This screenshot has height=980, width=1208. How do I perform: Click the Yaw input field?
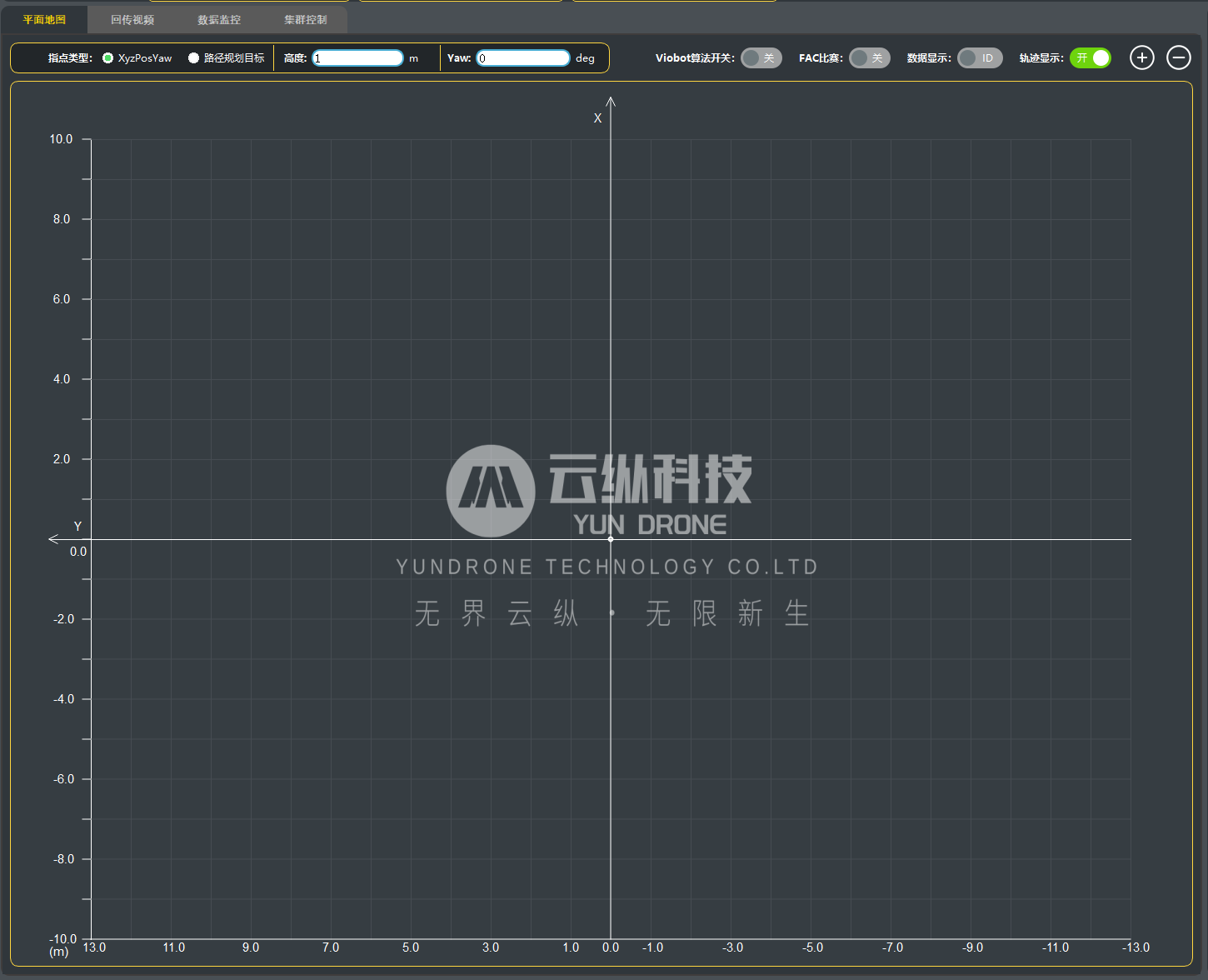pyautogui.click(x=523, y=58)
